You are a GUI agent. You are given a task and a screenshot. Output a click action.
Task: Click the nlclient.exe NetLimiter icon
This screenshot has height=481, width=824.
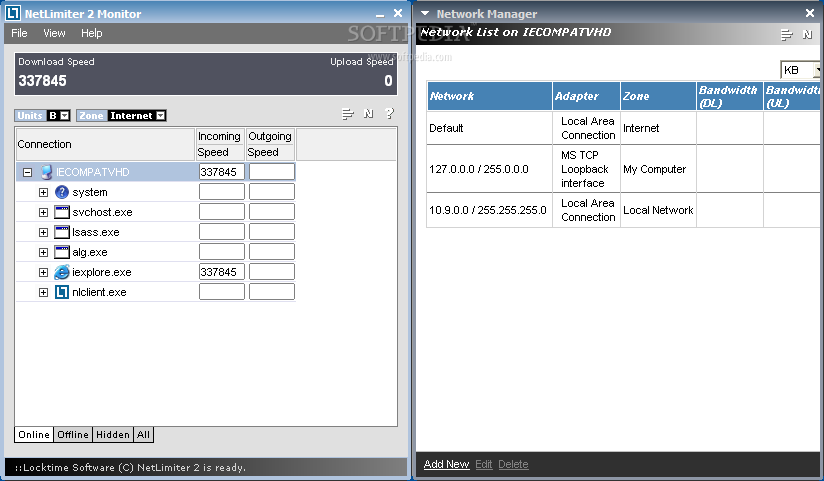coord(62,292)
